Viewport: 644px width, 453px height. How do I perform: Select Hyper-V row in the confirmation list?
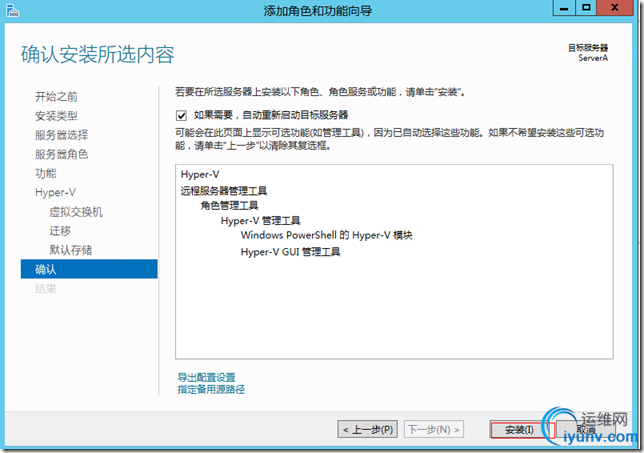click(200, 174)
